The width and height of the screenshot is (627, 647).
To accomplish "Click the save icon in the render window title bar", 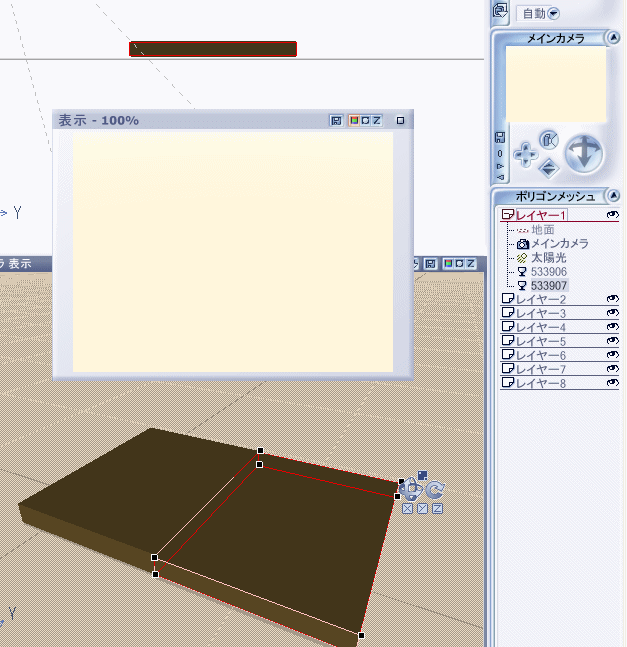I will pyautogui.click(x=337, y=120).
